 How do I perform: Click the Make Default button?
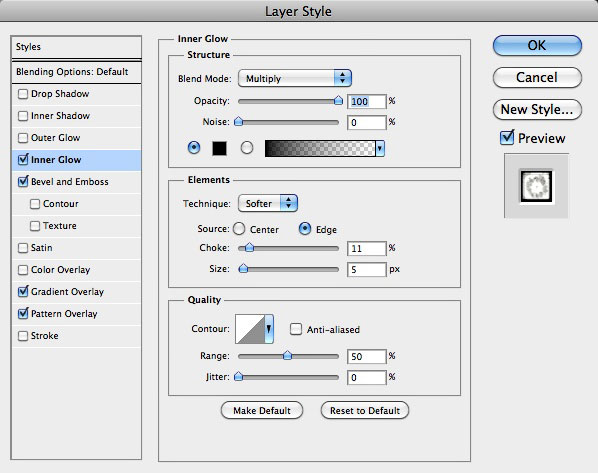coord(262,410)
